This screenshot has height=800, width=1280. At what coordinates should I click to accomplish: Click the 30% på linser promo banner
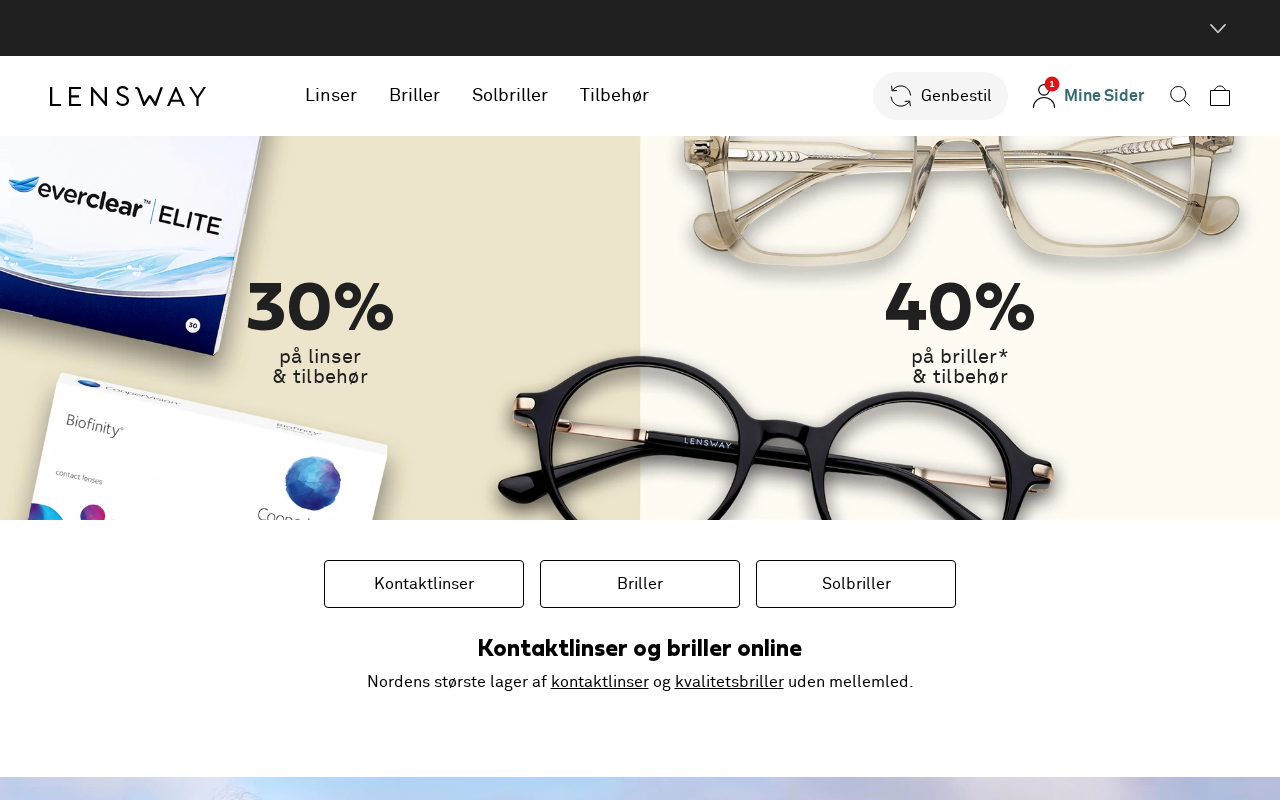coord(320,328)
